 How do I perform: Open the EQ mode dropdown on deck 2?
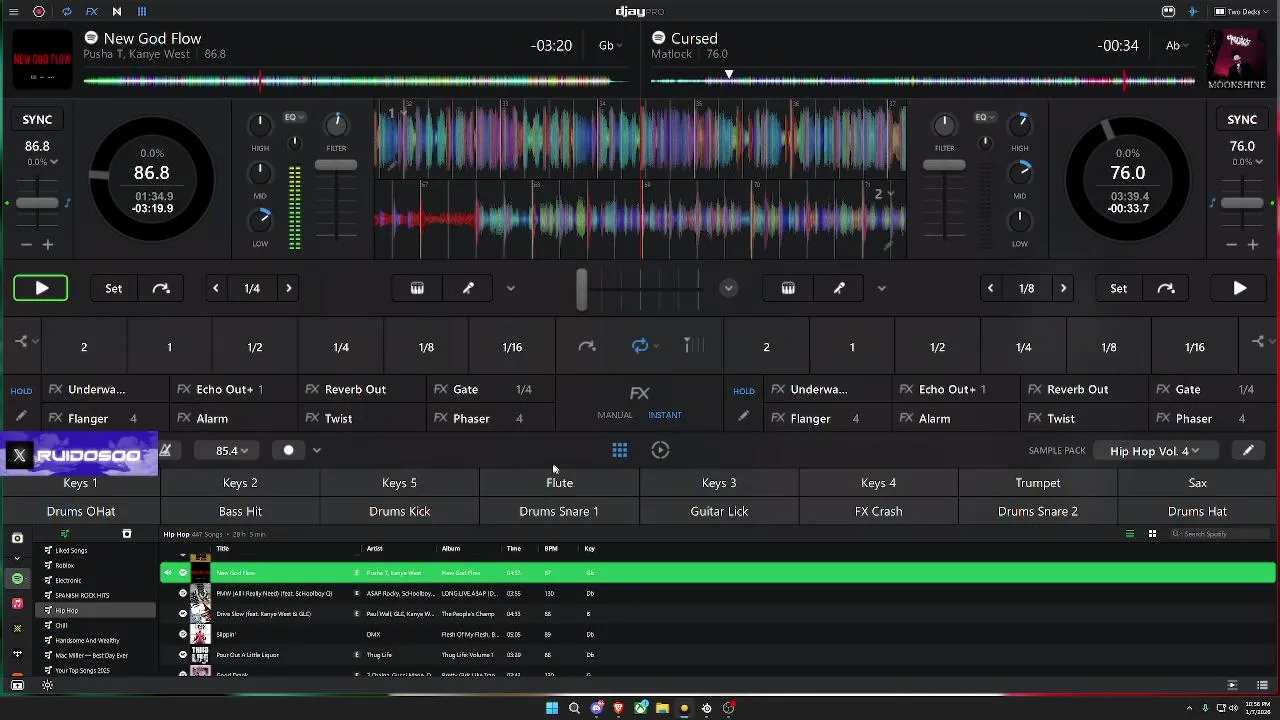[986, 117]
